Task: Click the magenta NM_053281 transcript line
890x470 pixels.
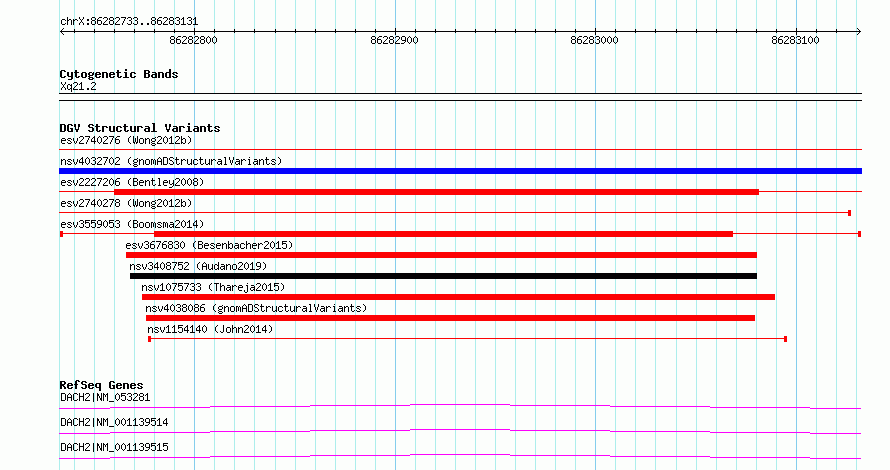Action: click(x=460, y=406)
